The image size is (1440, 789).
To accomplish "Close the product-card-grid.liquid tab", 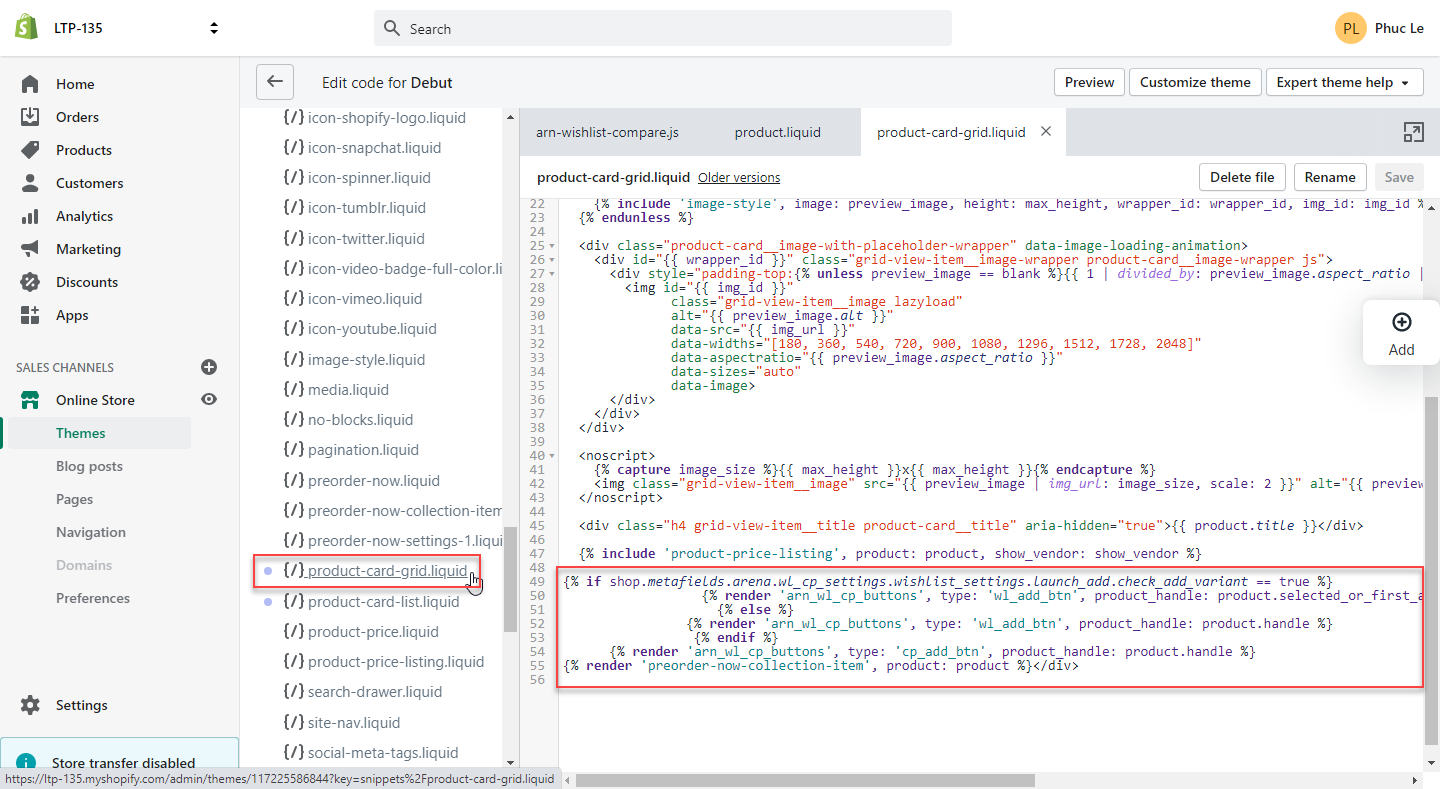I will (1045, 131).
